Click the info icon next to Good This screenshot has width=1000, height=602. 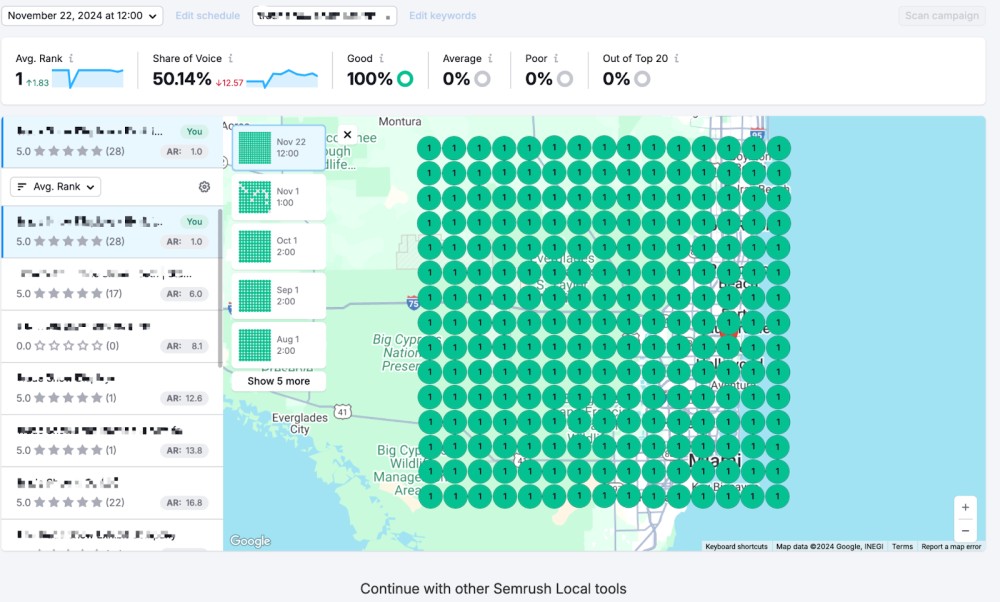coord(381,58)
